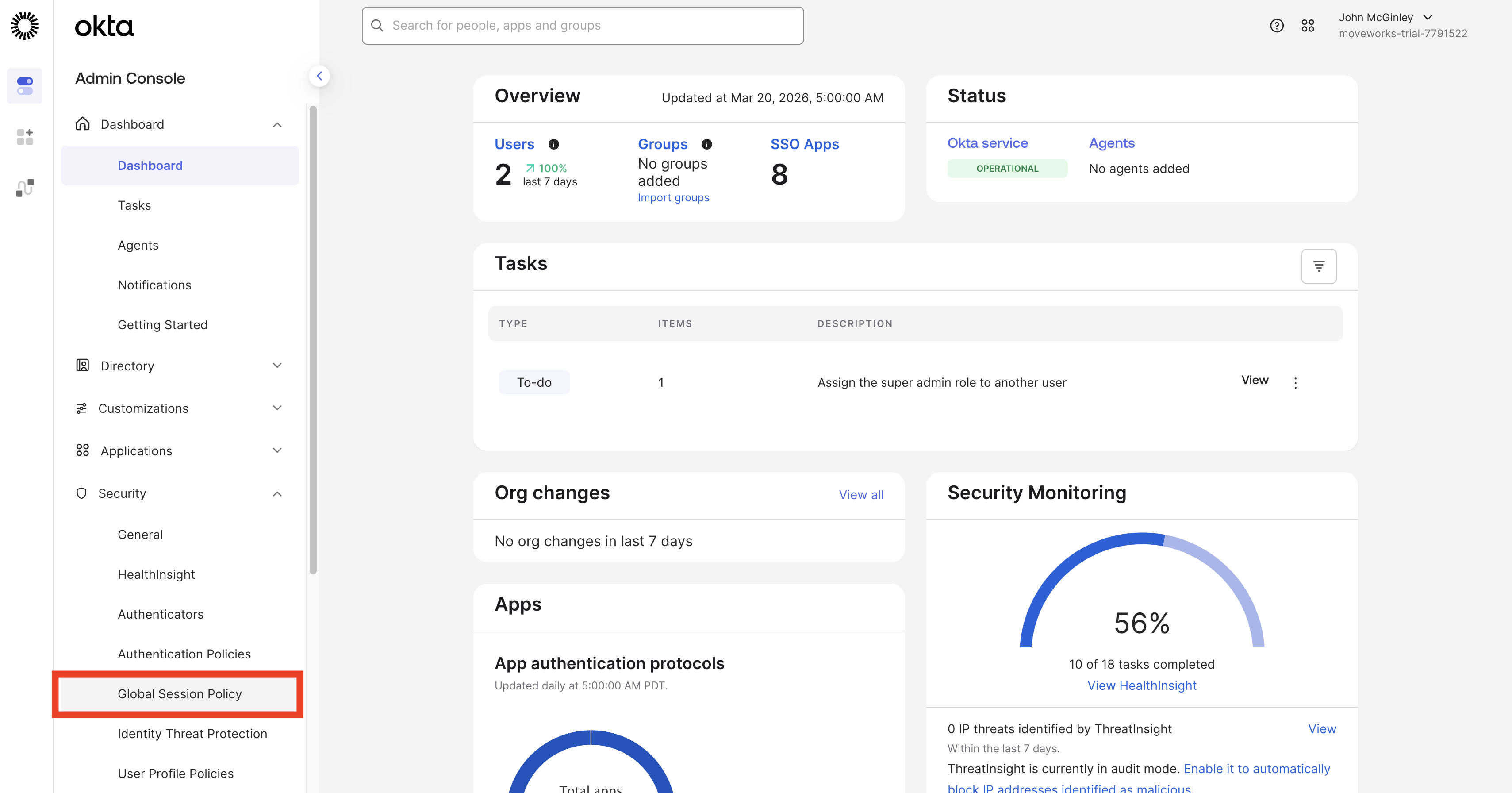Collapse the sidebar with the chevron button
1512x793 pixels.
[319, 76]
